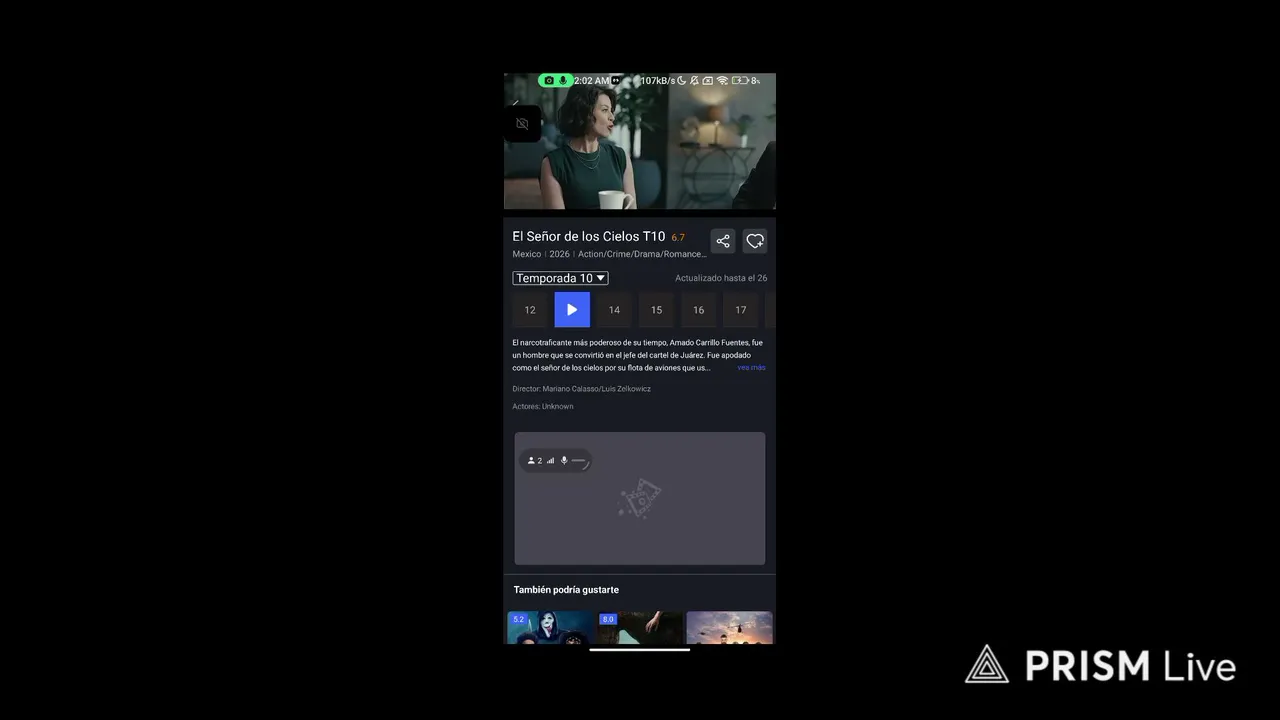Play the currently selected episode

click(x=572, y=310)
